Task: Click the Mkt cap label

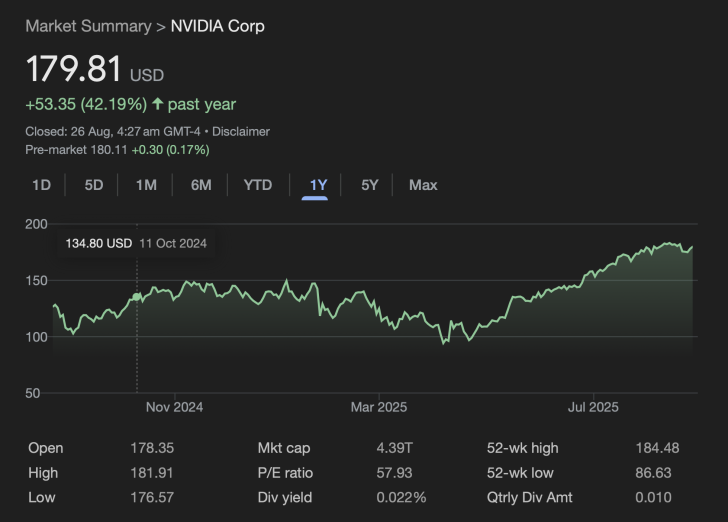Action: click(x=284, y=448)
